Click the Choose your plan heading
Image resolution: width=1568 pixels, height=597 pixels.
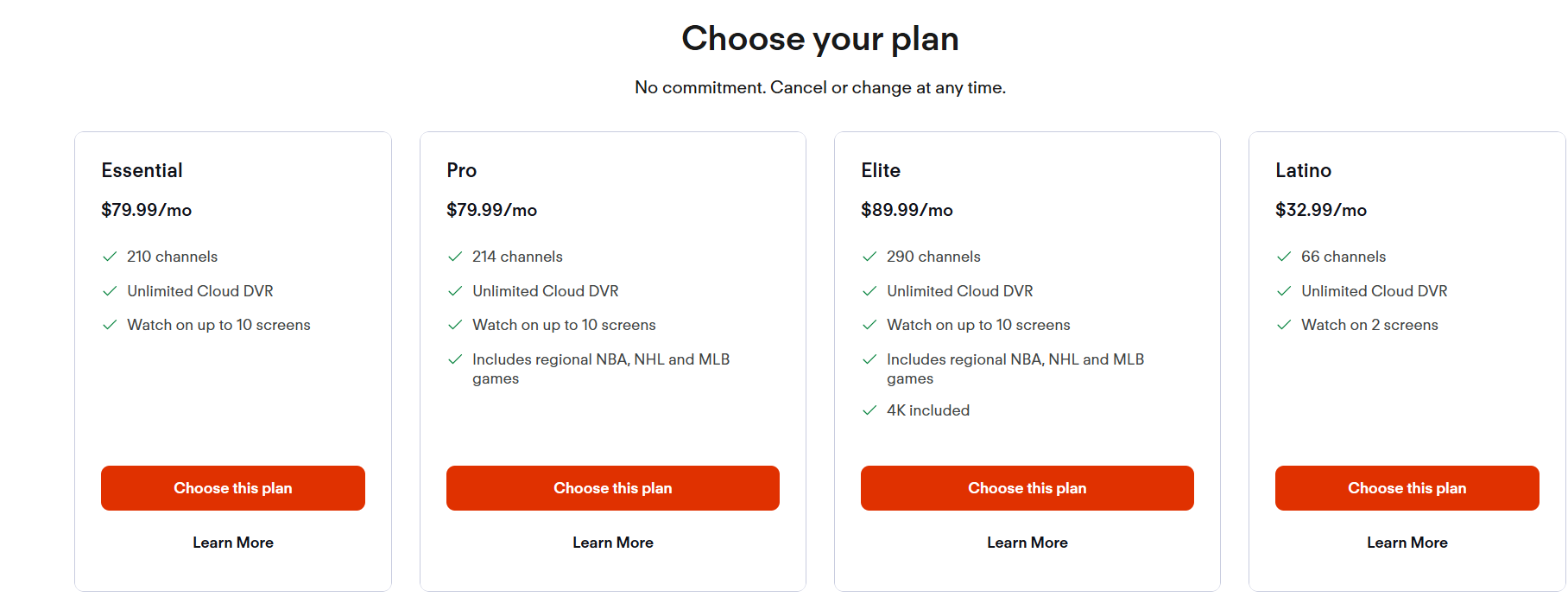coord(820,39)
